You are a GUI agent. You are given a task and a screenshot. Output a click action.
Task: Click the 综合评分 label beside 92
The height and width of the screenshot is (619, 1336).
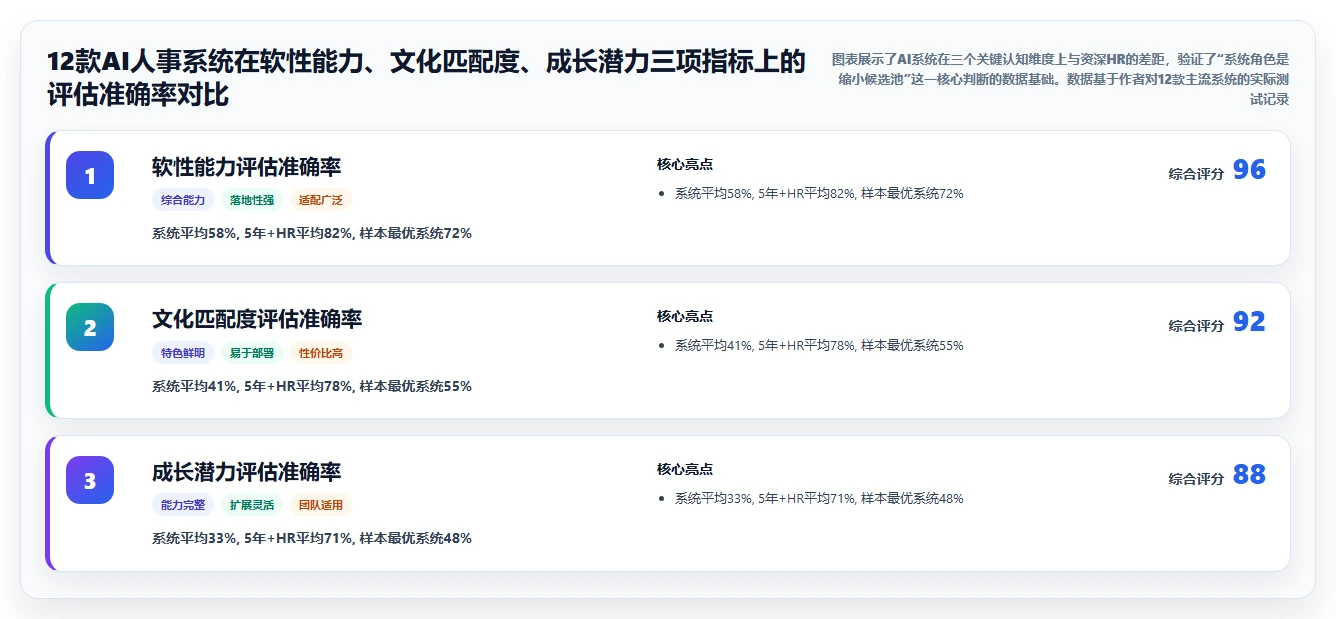[1196, 326]
